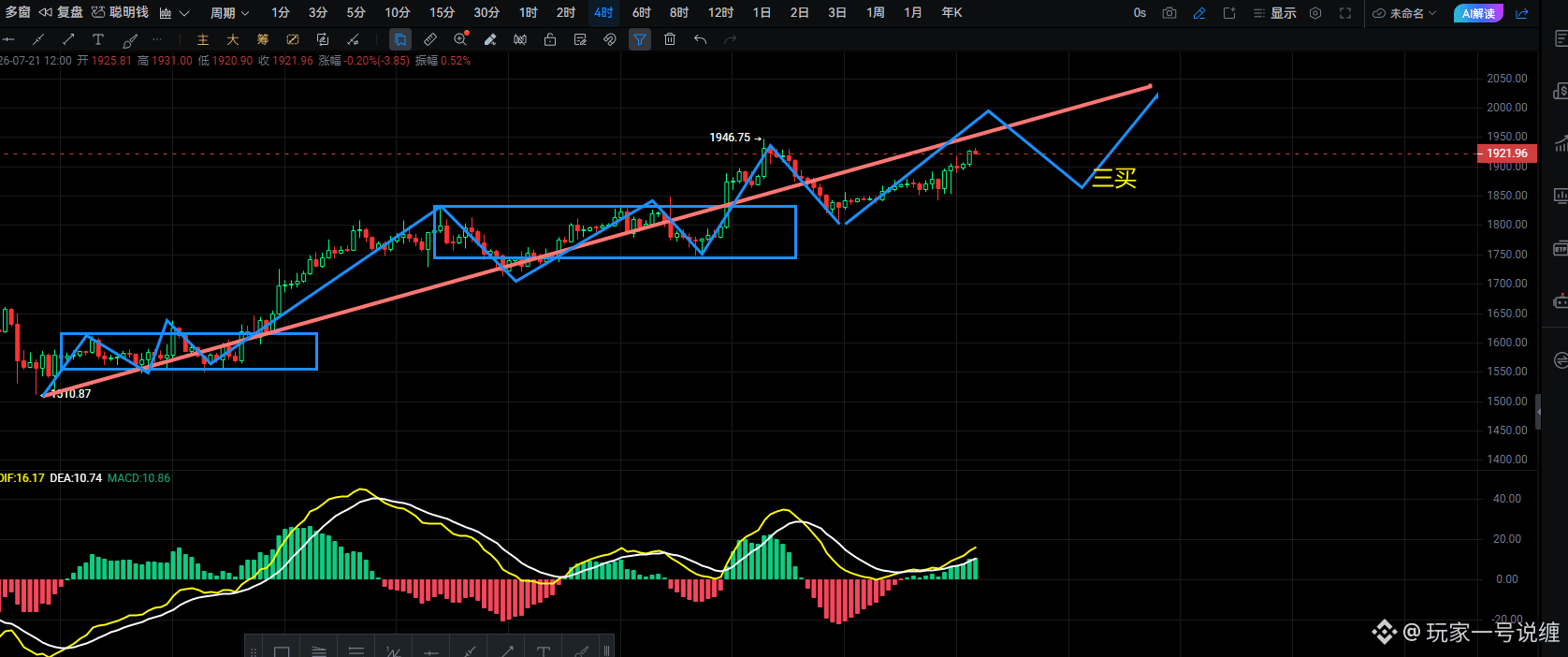Image resolution: width=1568 pixels, height=657 pixels.
Task: Expand the 周期 period dropdown
Action: [x=229, y=13]
